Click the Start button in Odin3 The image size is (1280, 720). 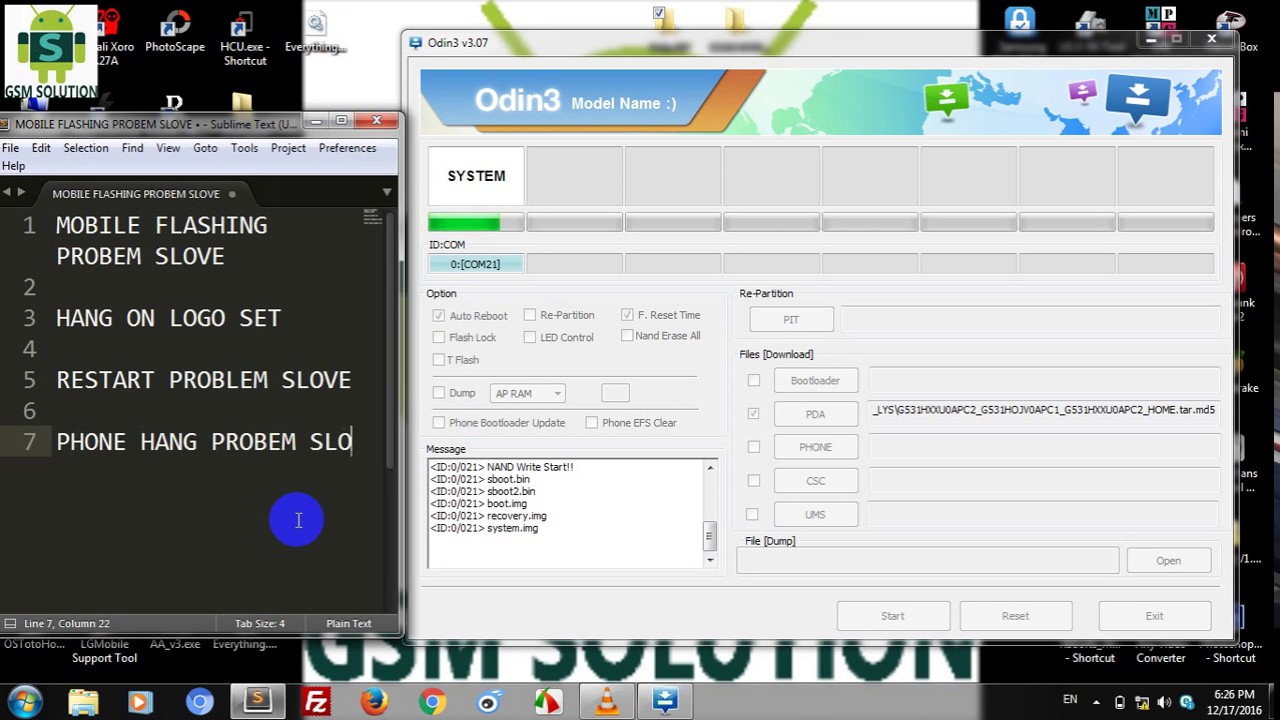pyautogui.click(x=892, y=616)
